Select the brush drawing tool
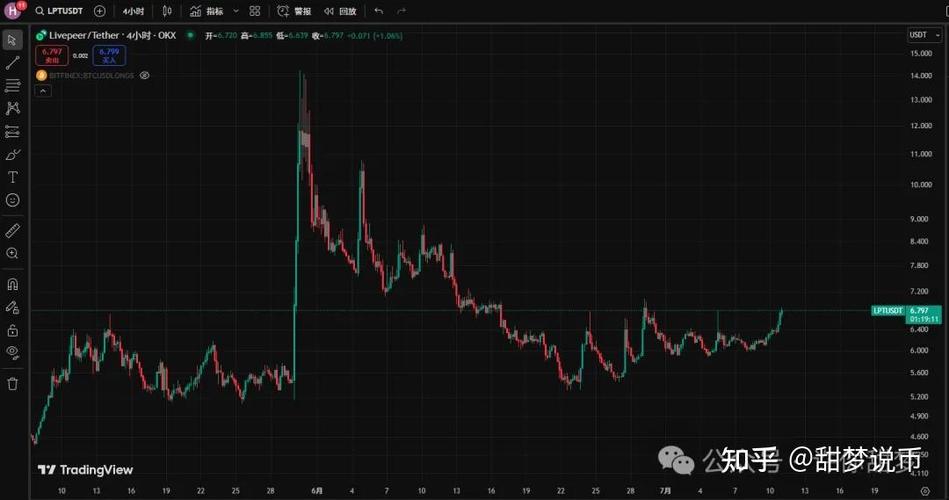 pyautogui.click(x=13, y=154)
